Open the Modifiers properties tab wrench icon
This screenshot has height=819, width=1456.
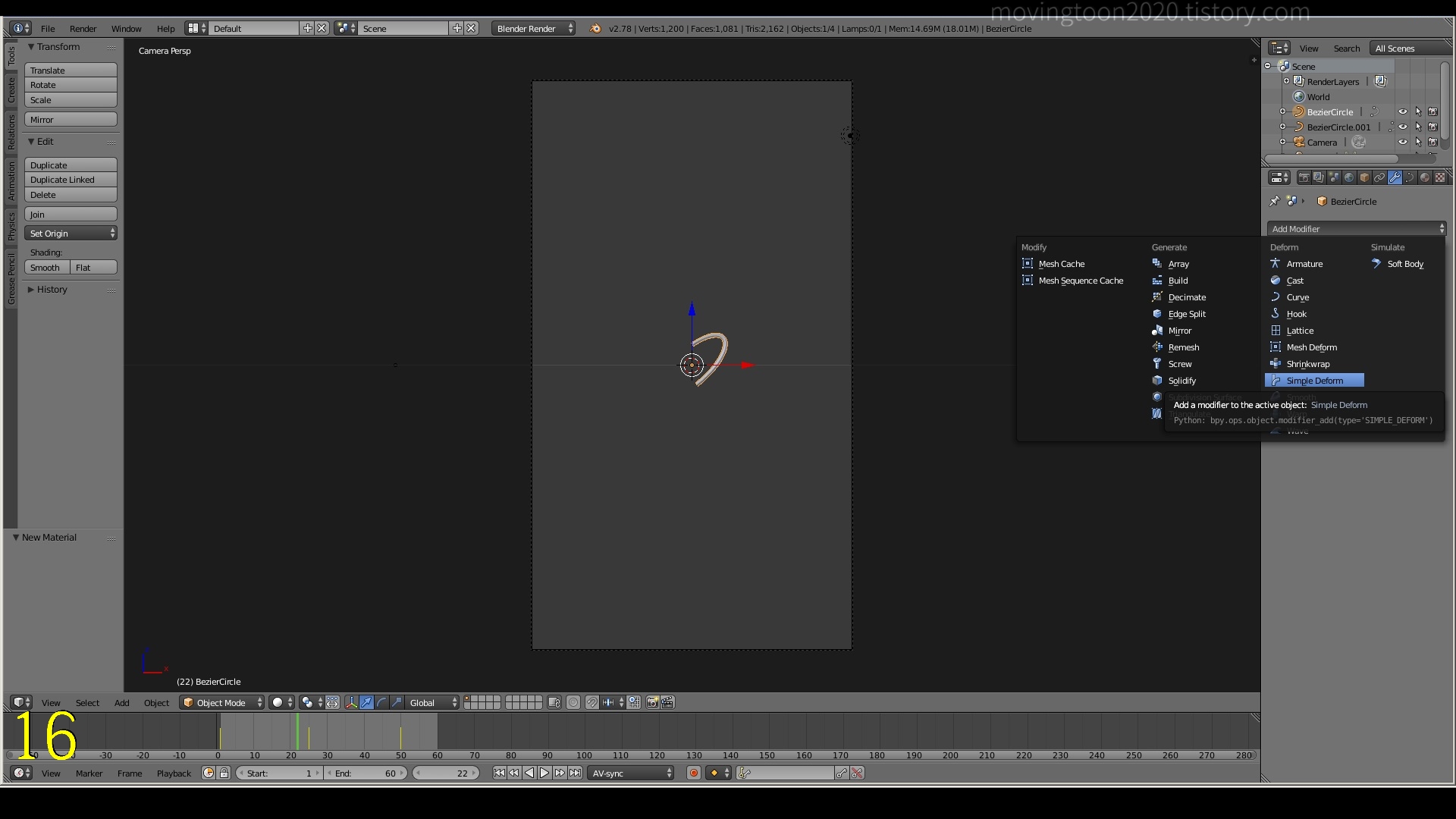[1395, 177]
